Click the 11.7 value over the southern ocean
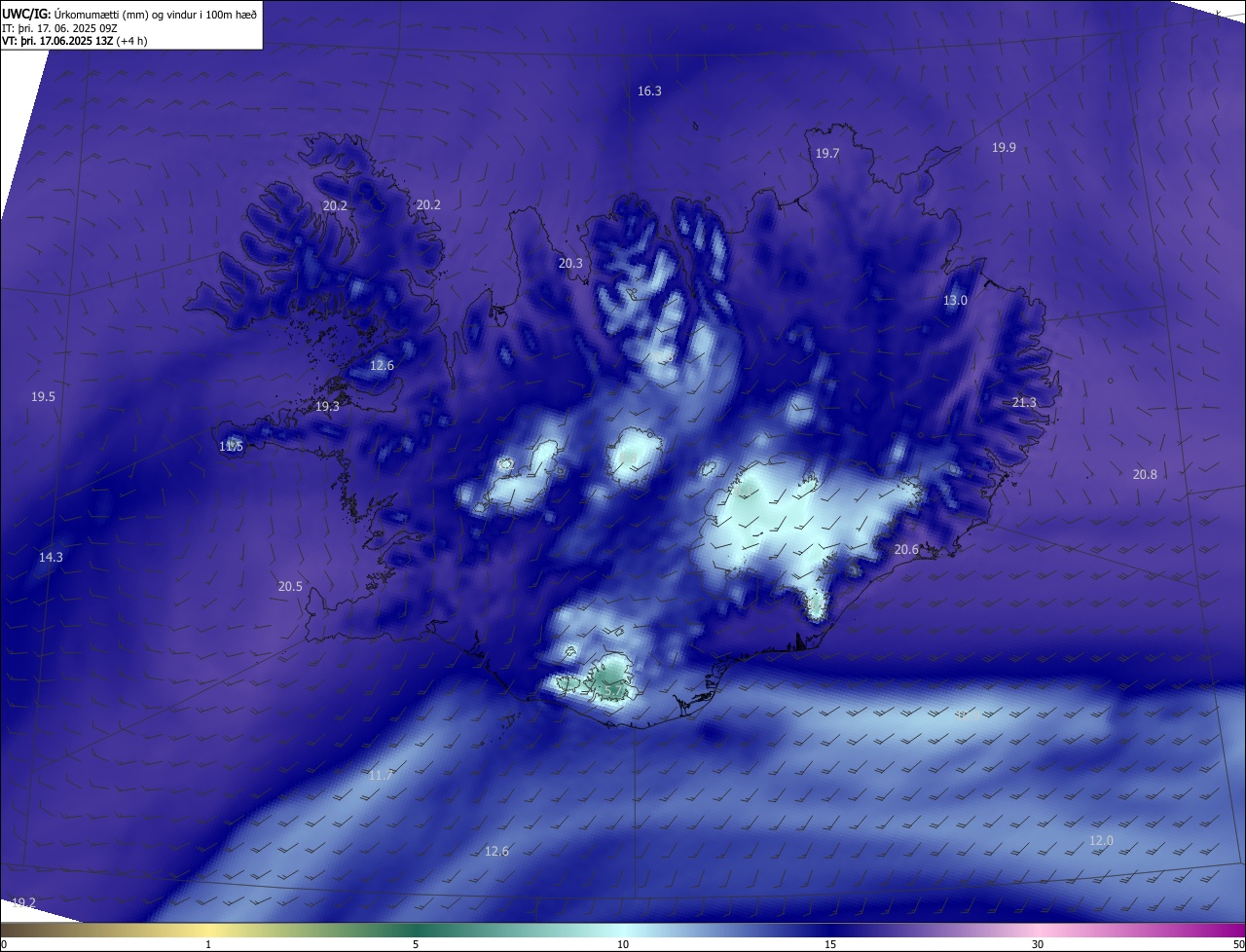This screenshot has height=952, width=1246. coord(381,775)
